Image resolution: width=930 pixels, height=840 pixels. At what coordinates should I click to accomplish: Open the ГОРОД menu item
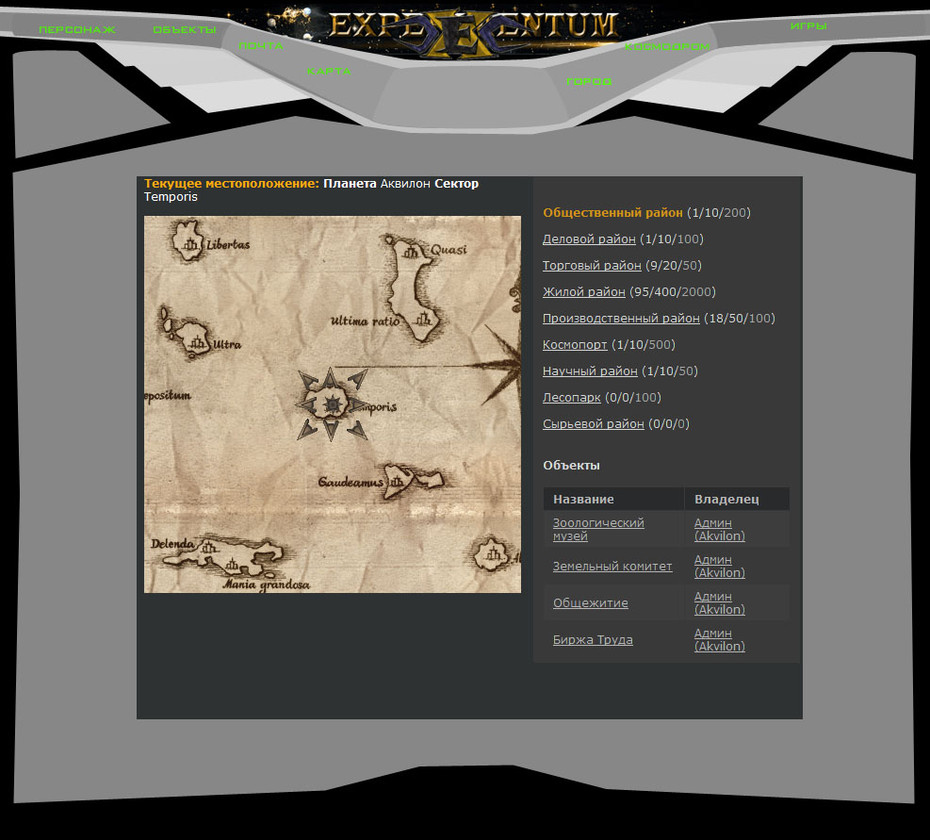(589, 81)
